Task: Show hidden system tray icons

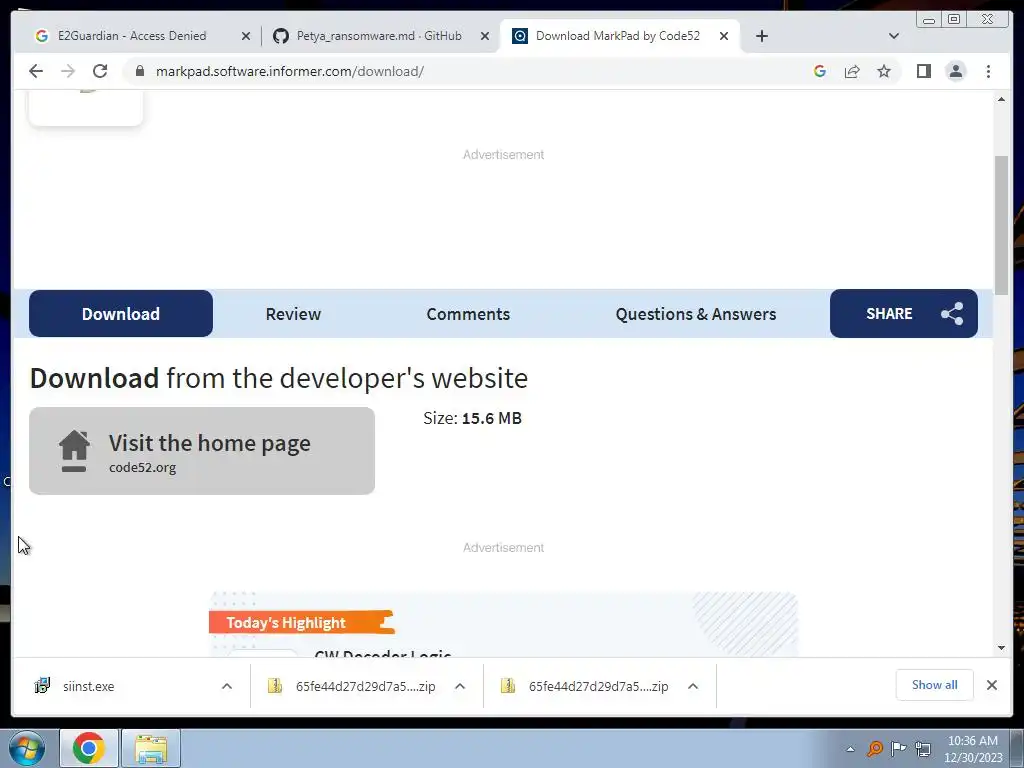Action: pyautogui.click(x=850, y=749)
